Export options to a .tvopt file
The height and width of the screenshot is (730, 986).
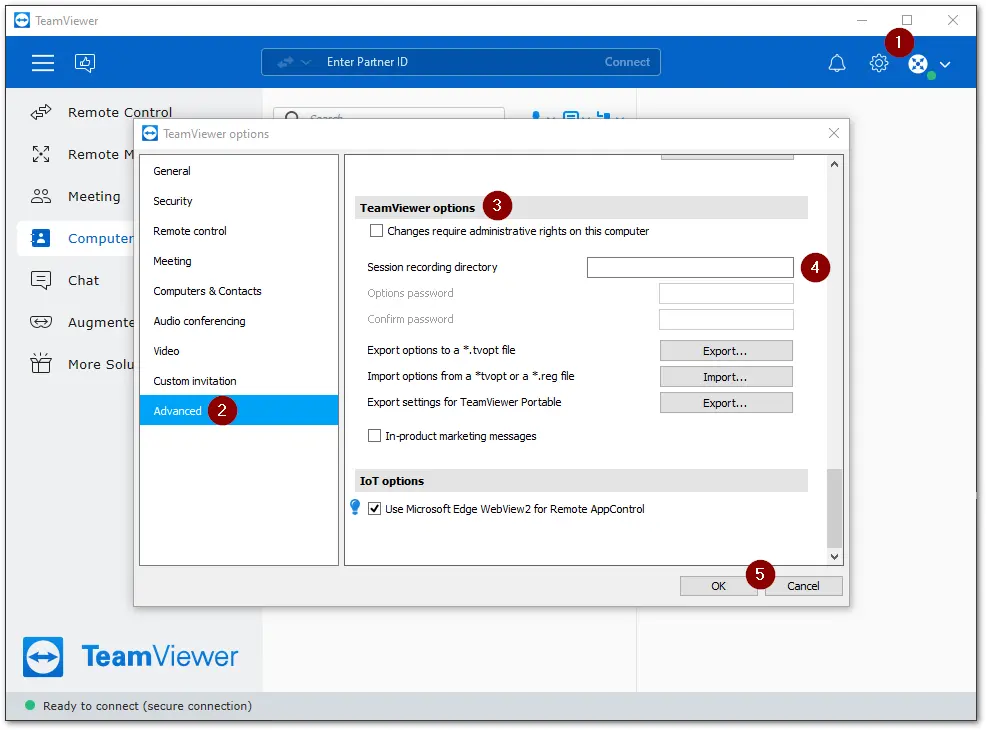click(x=726, y=351)
